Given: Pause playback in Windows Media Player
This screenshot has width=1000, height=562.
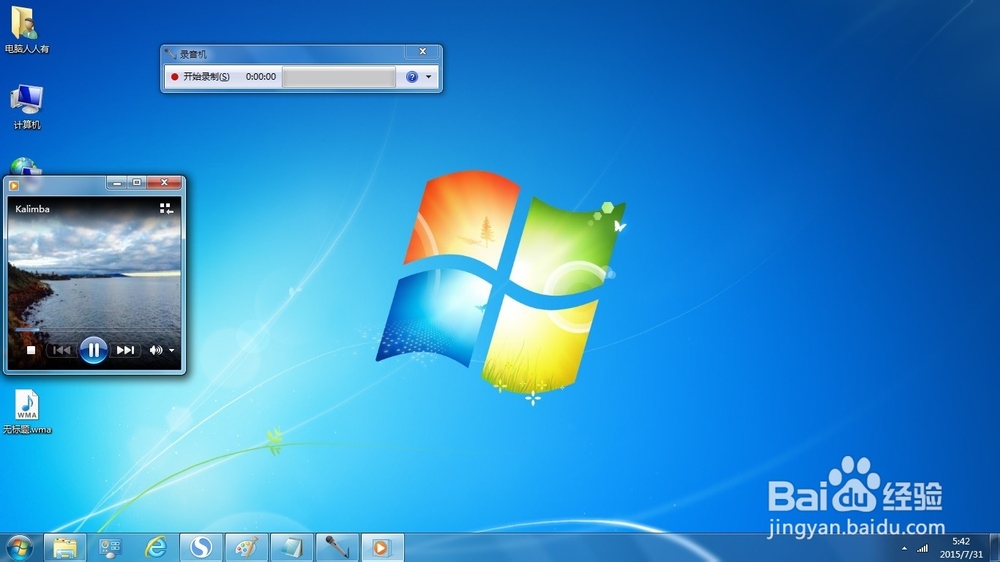Looking at the screenshot, I should (93, 350).
